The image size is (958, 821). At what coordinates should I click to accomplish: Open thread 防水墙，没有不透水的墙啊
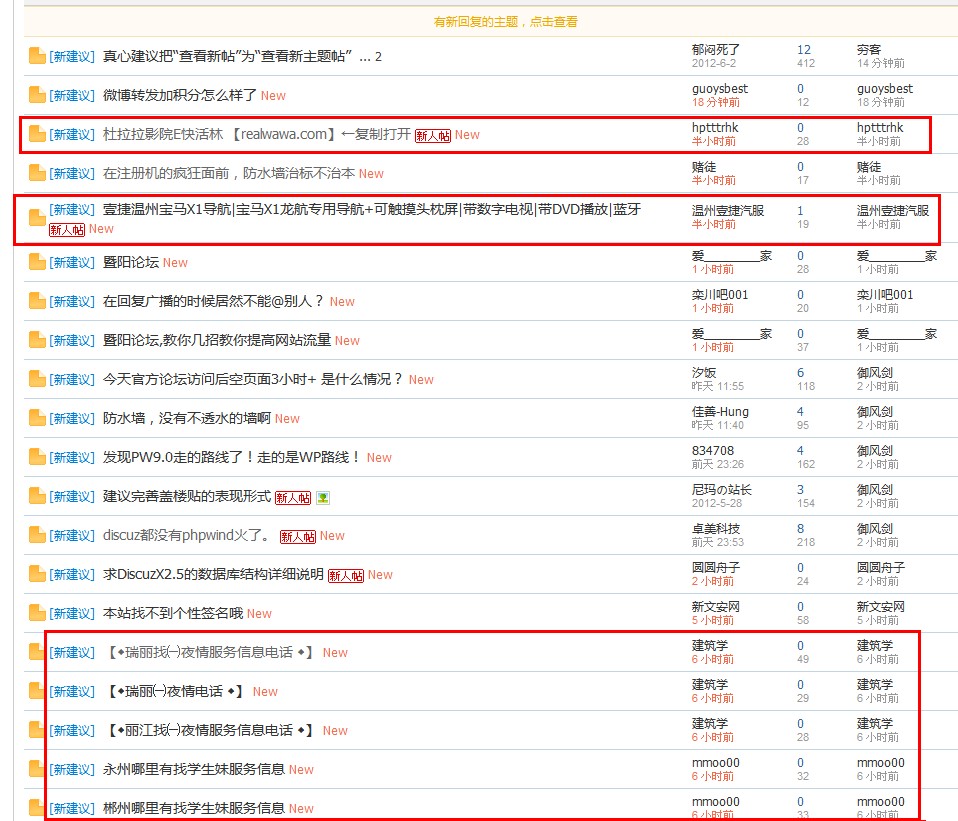pos(186,418)
